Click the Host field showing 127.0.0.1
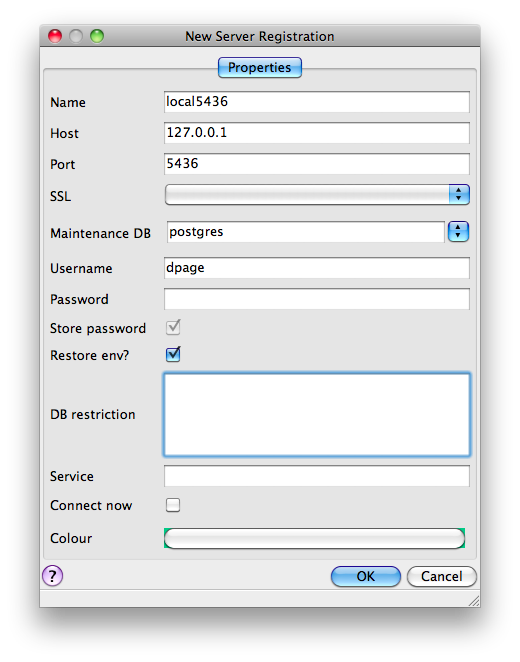Viewport: 520px width, 662px height. click(x=317, y=133)
